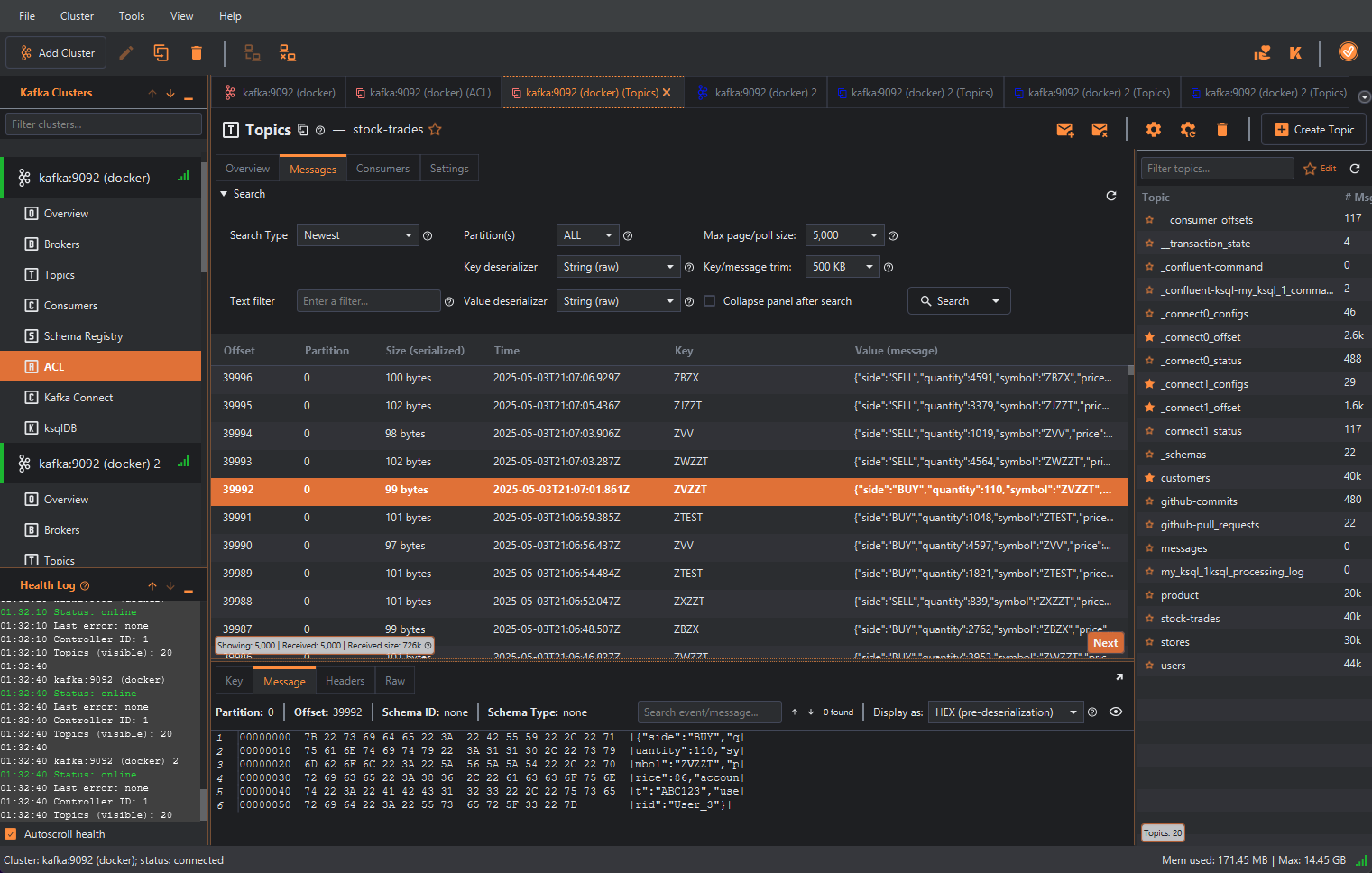Click the add message envelope-plus icon
The image size is (1372, 873).
pyautogui.click(x=1065, y=130)
